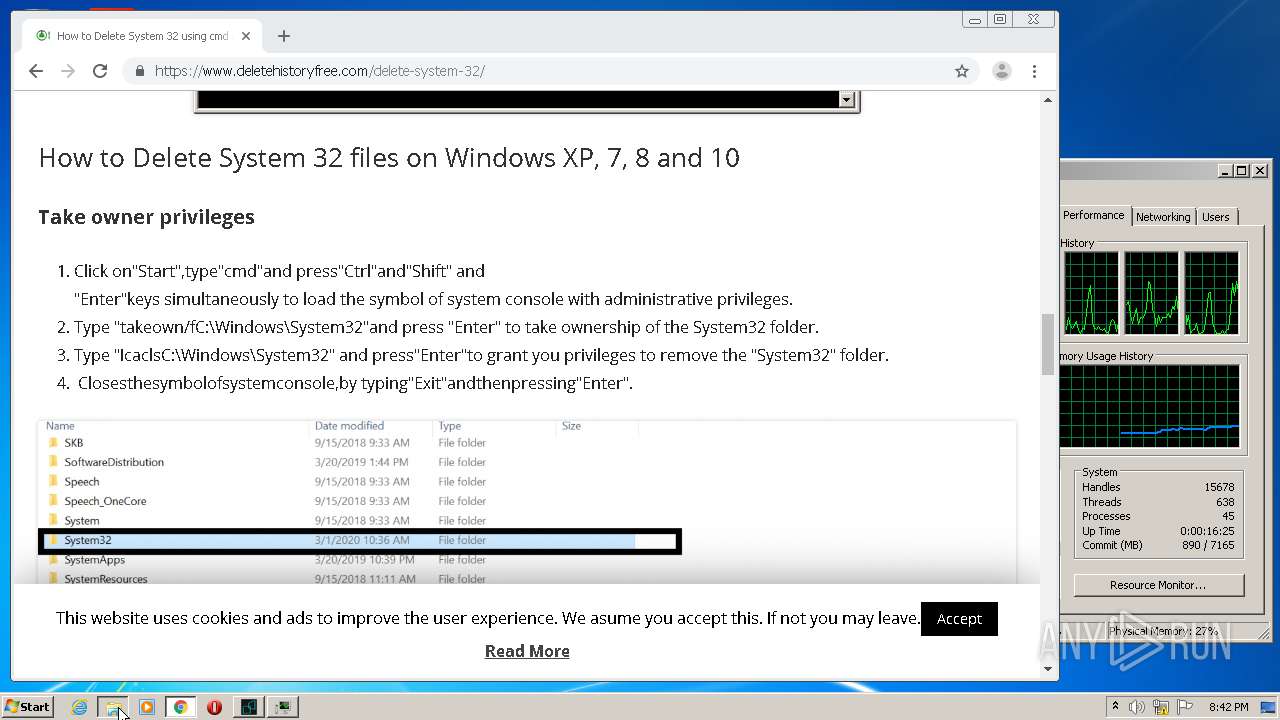Open Action Center flag icon
This screenshot has width=1280, height=720.
click(1184, 707)
